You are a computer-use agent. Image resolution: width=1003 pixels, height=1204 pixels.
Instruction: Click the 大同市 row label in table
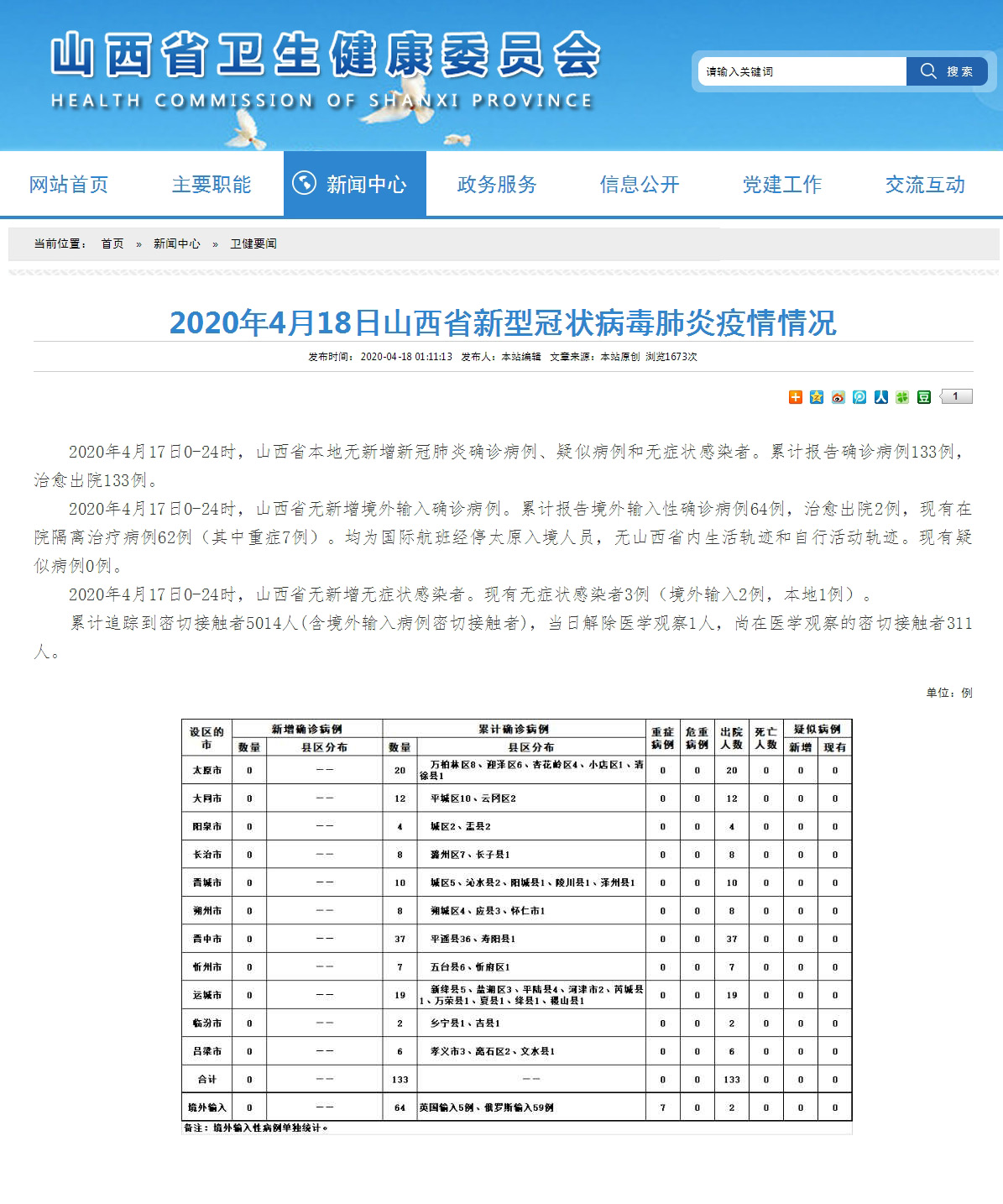click(x=207, y=798)
